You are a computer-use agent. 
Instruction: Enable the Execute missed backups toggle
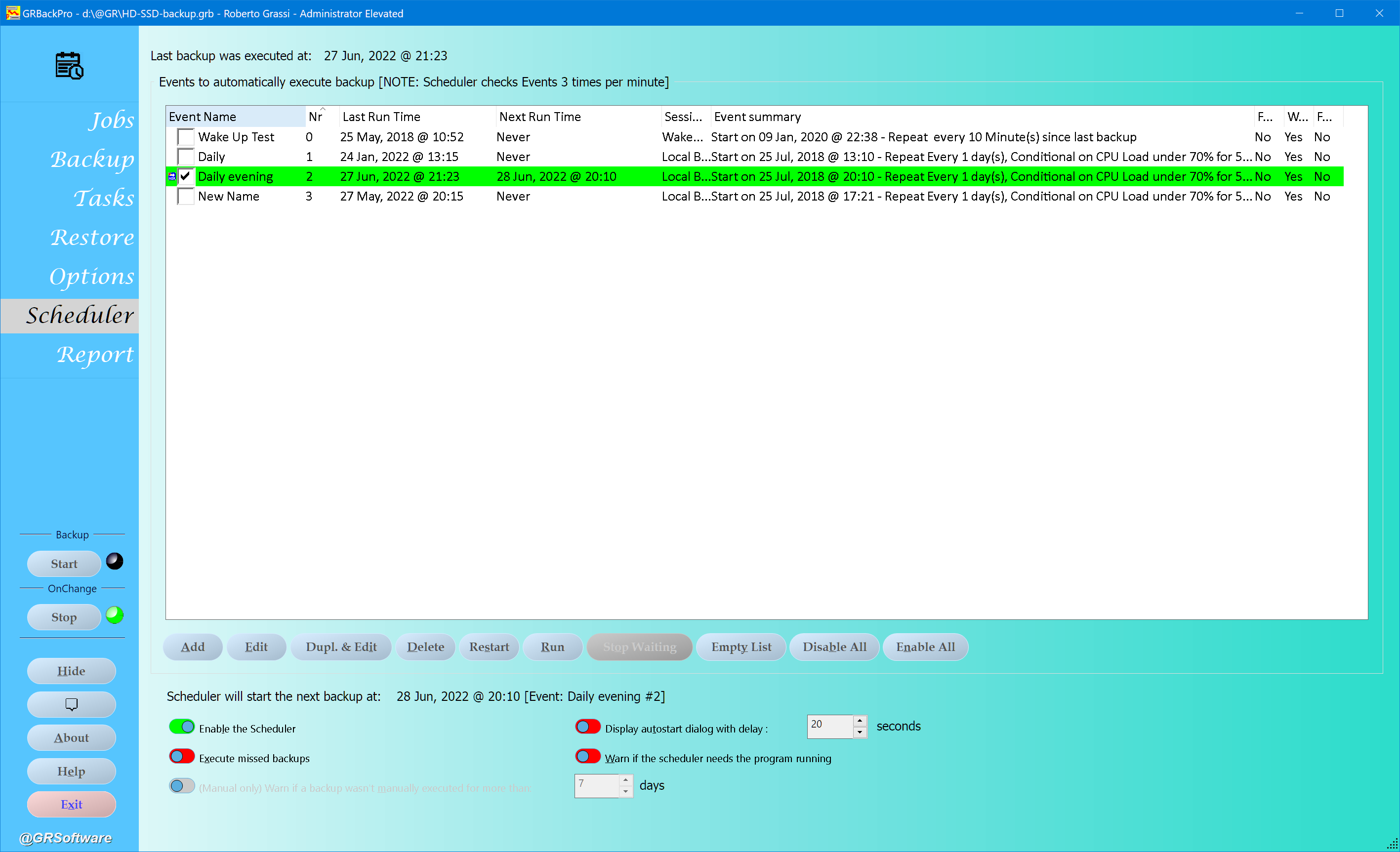coord(181,756)
